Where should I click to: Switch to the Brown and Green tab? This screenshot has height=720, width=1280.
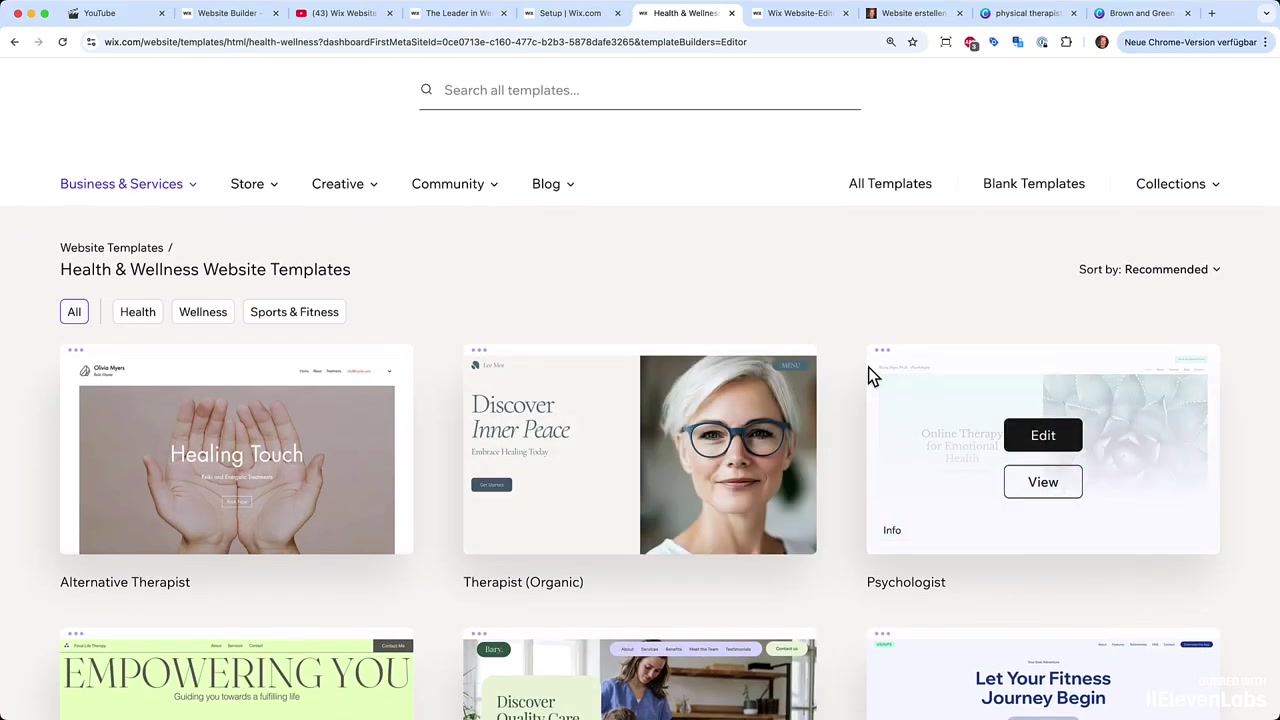click(1140, 13)
